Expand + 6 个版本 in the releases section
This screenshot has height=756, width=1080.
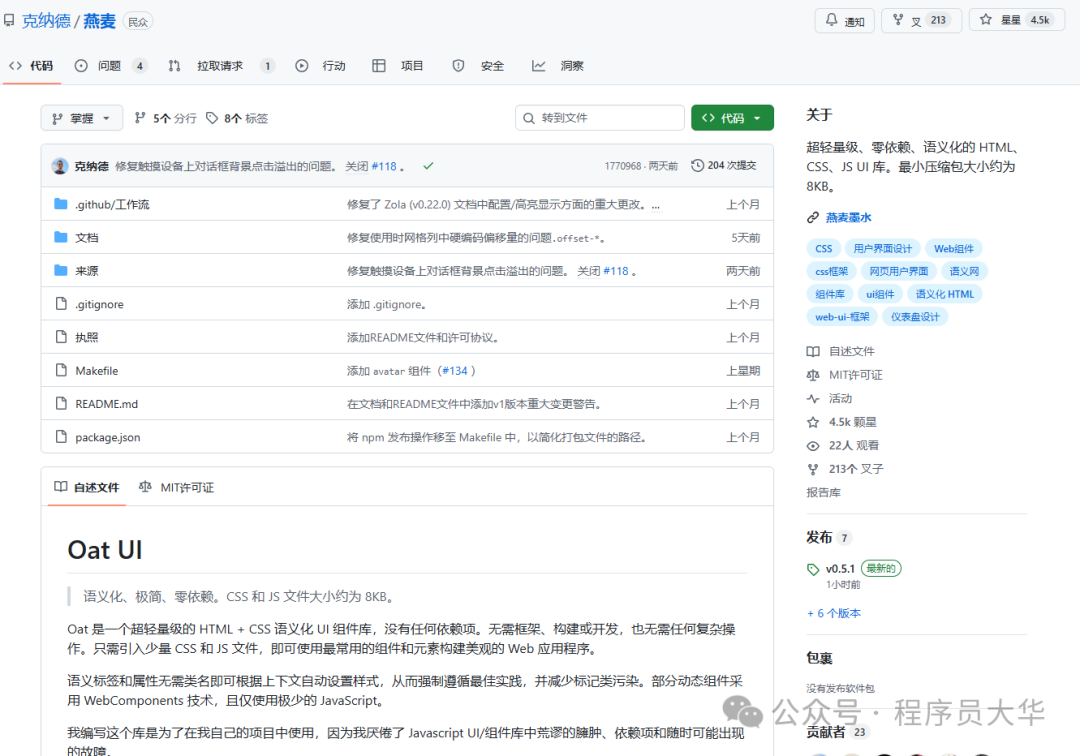[833, 613]
